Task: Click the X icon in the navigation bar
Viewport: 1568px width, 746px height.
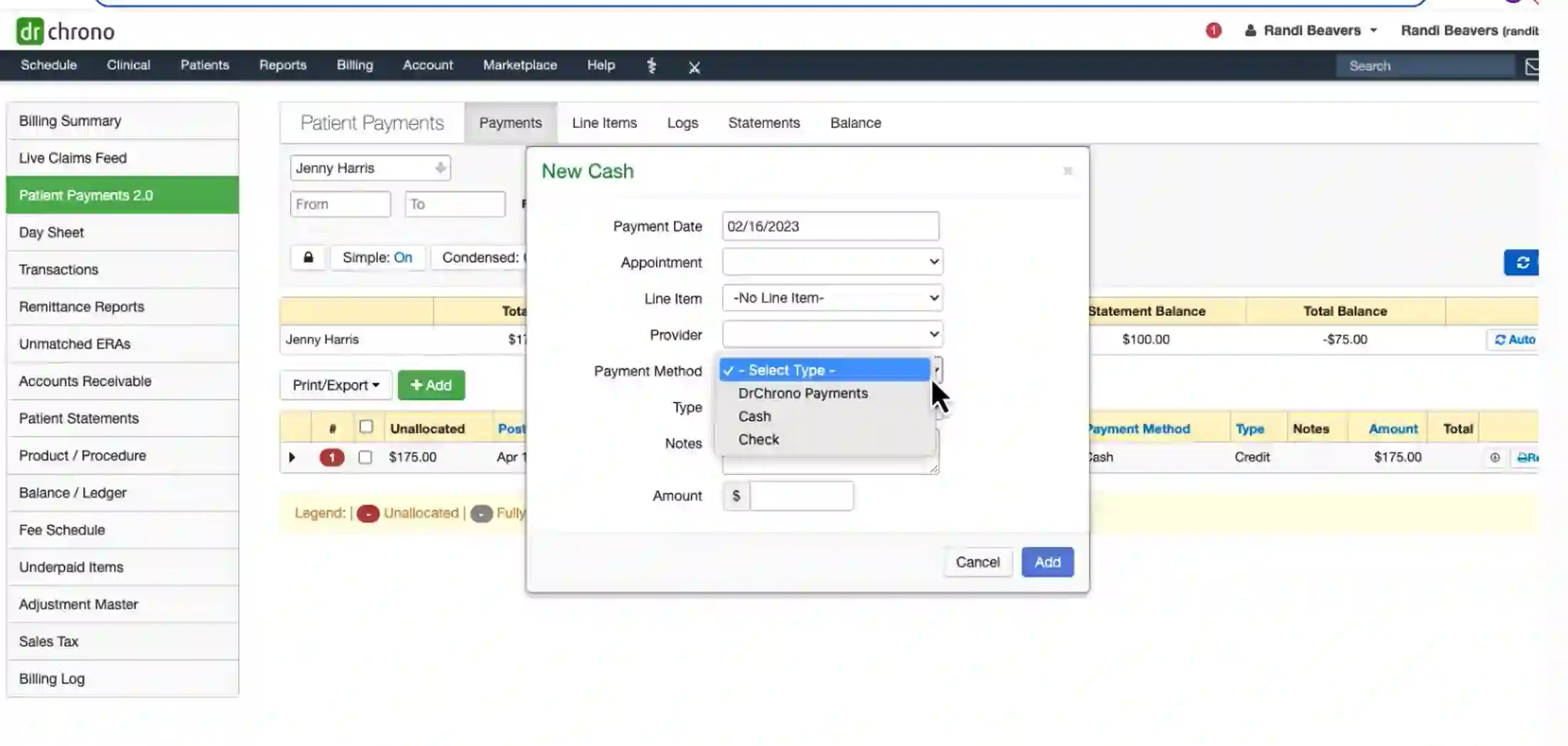Action: (x=694, y=67)
